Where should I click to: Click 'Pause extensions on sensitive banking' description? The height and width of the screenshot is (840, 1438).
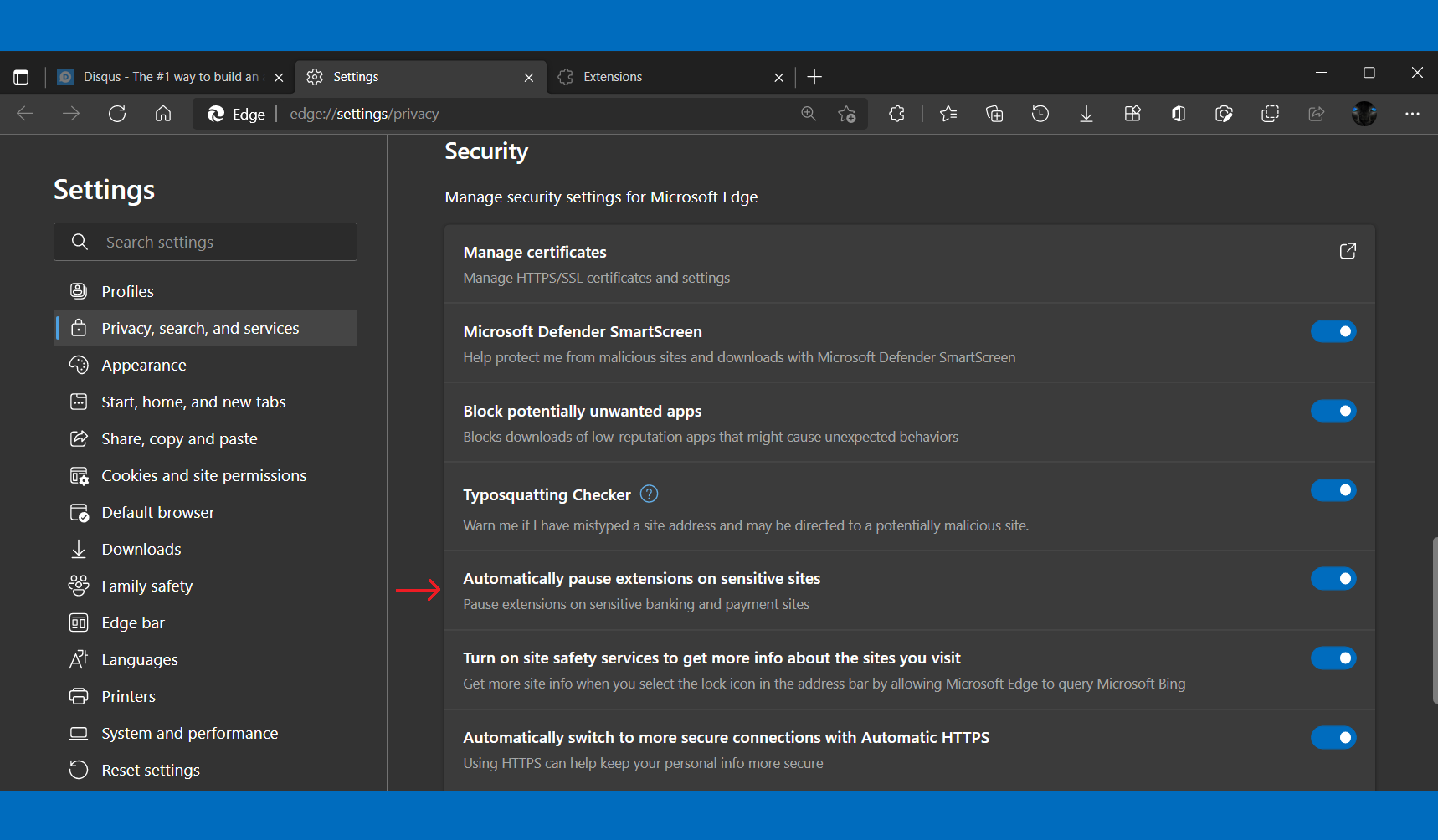(x=636, y=604)
